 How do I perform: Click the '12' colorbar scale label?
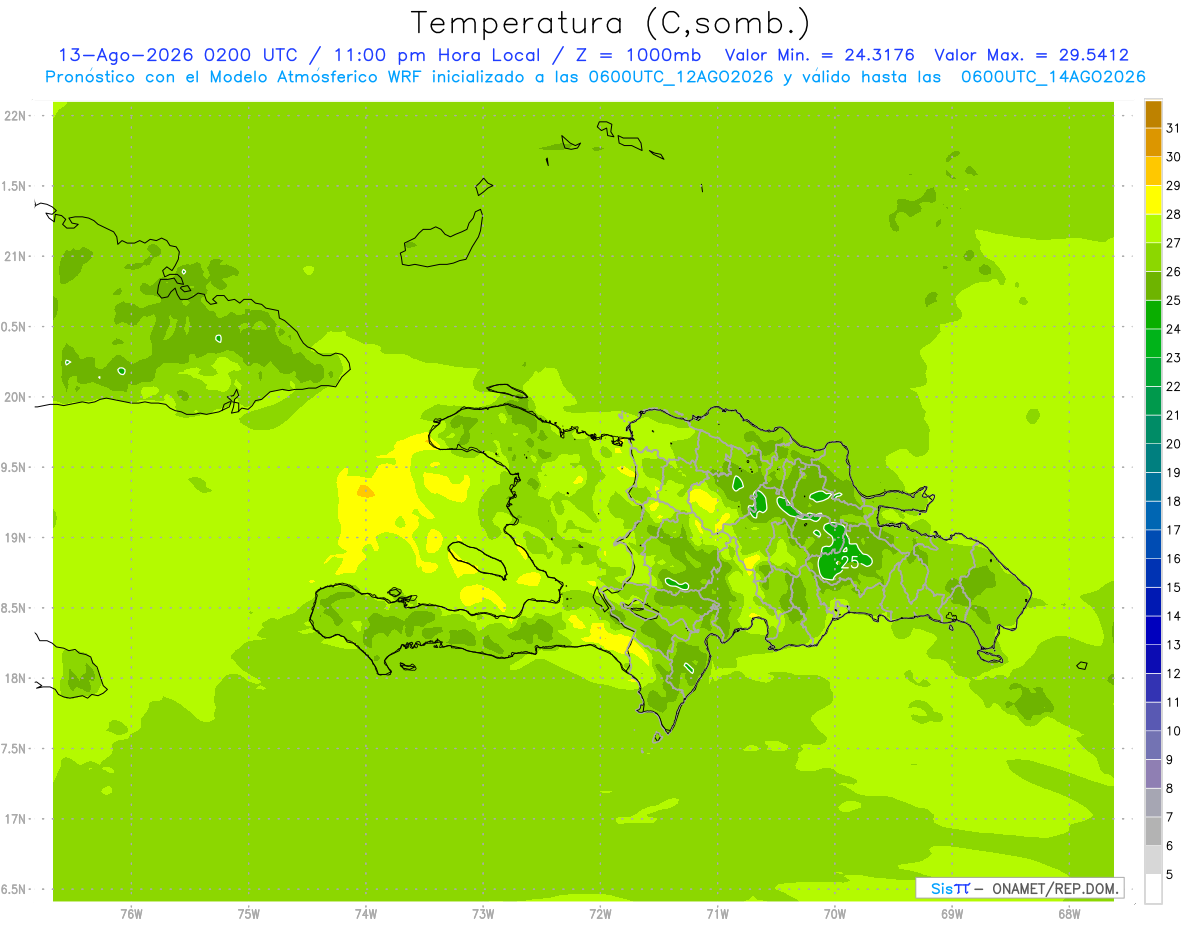coord(1174,674)
